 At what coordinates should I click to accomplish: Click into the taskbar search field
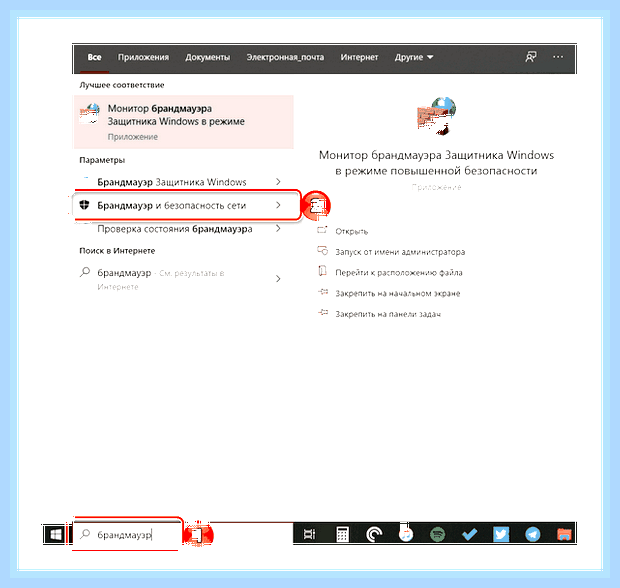click(127, 534)
